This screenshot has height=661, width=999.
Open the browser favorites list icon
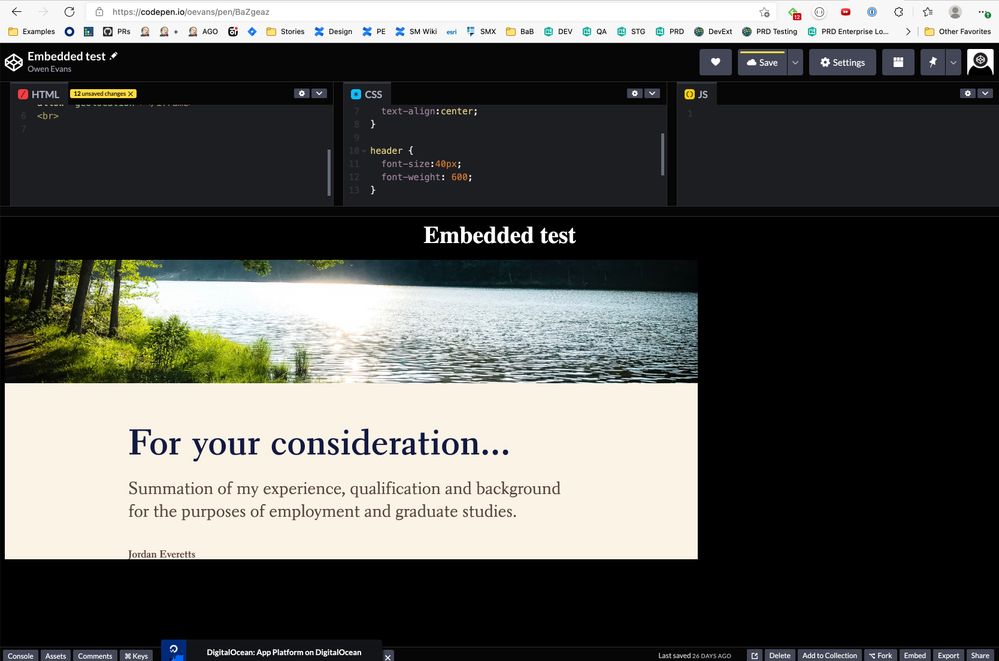coord(928,12)
